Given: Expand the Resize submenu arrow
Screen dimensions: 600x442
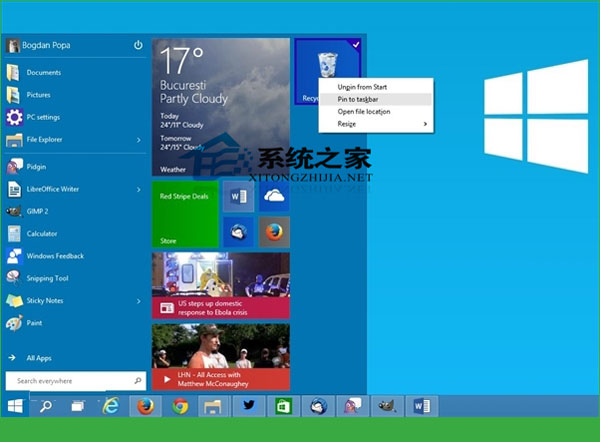Looking at the screenshot, I should (425, 124).
